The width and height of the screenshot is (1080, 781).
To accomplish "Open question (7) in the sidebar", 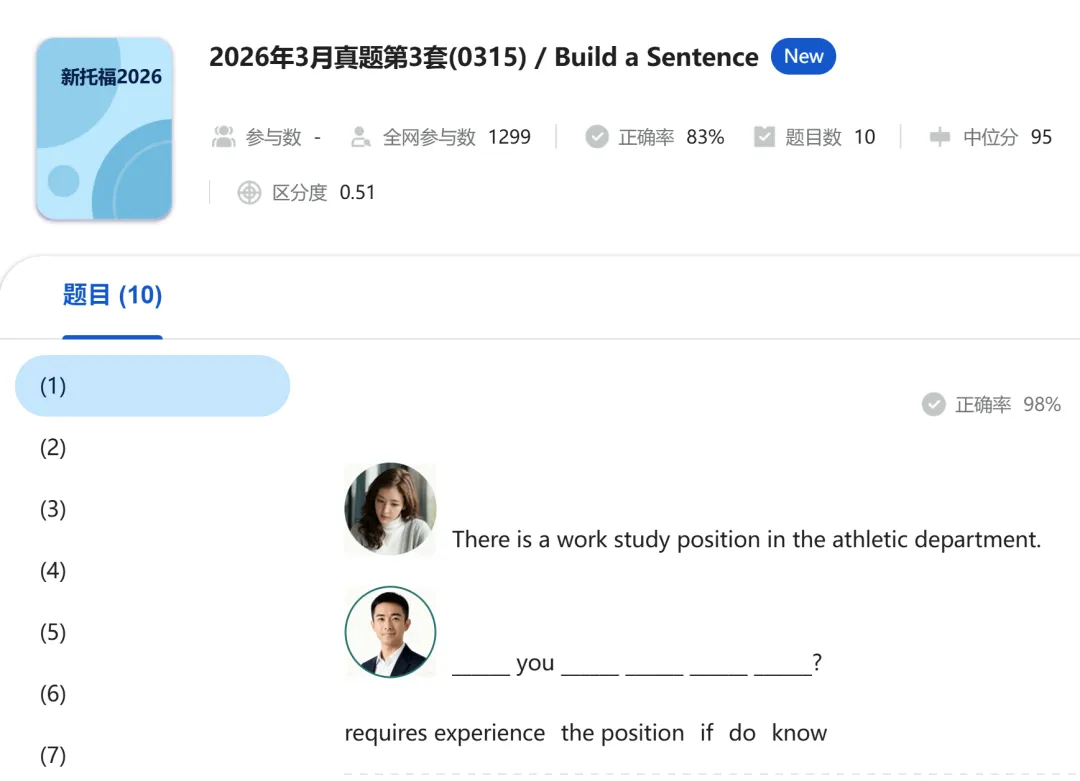I will (51, 755).
